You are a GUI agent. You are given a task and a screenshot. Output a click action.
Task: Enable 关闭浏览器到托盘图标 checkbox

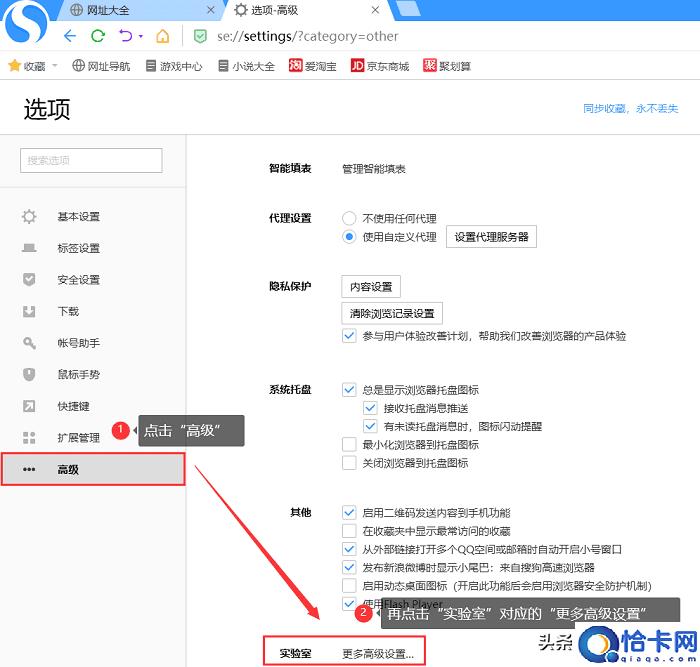coord(349,463)
